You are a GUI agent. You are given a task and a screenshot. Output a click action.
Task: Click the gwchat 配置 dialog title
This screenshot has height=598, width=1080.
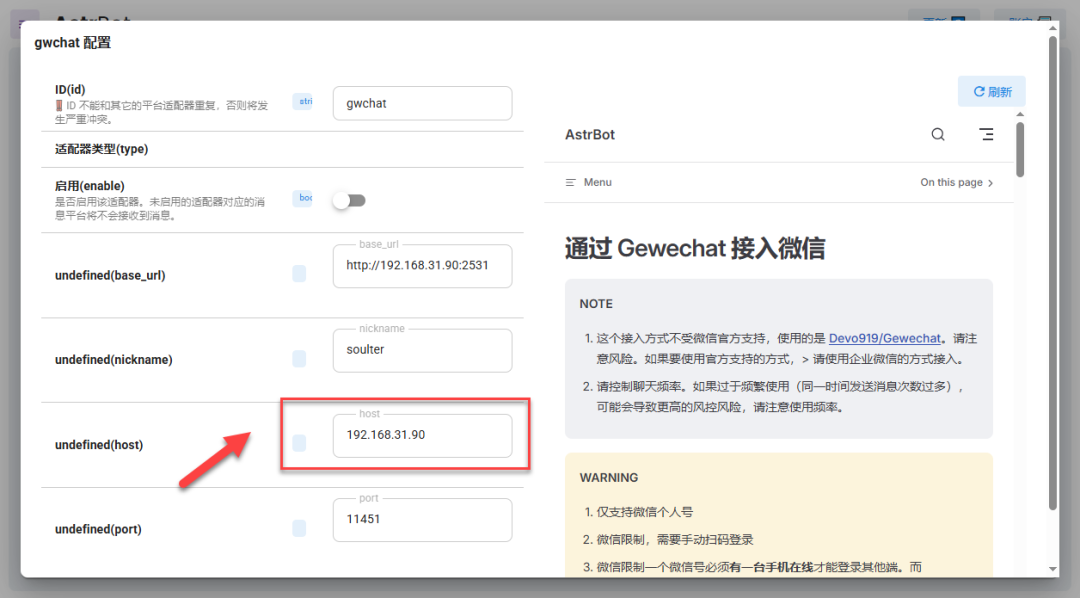[x=72, y=43]
